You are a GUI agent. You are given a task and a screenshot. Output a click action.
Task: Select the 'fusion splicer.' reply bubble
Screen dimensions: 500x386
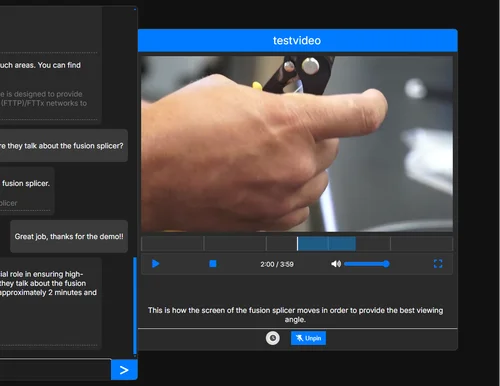point(27,191)
